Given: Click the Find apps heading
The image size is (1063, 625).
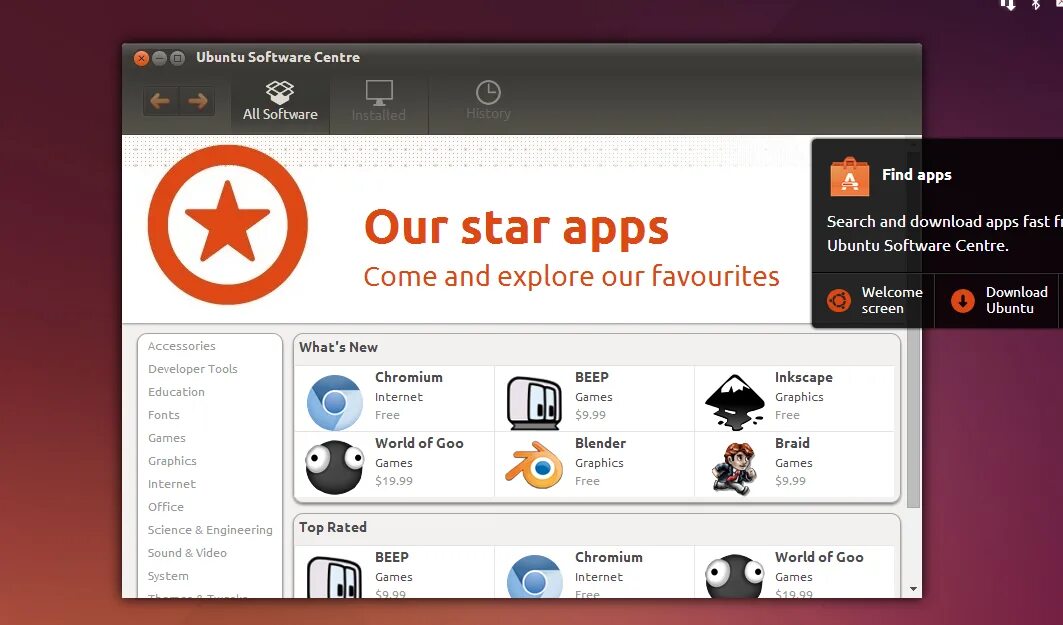Looking at the screenshot, I should click(x=917, y=175).
